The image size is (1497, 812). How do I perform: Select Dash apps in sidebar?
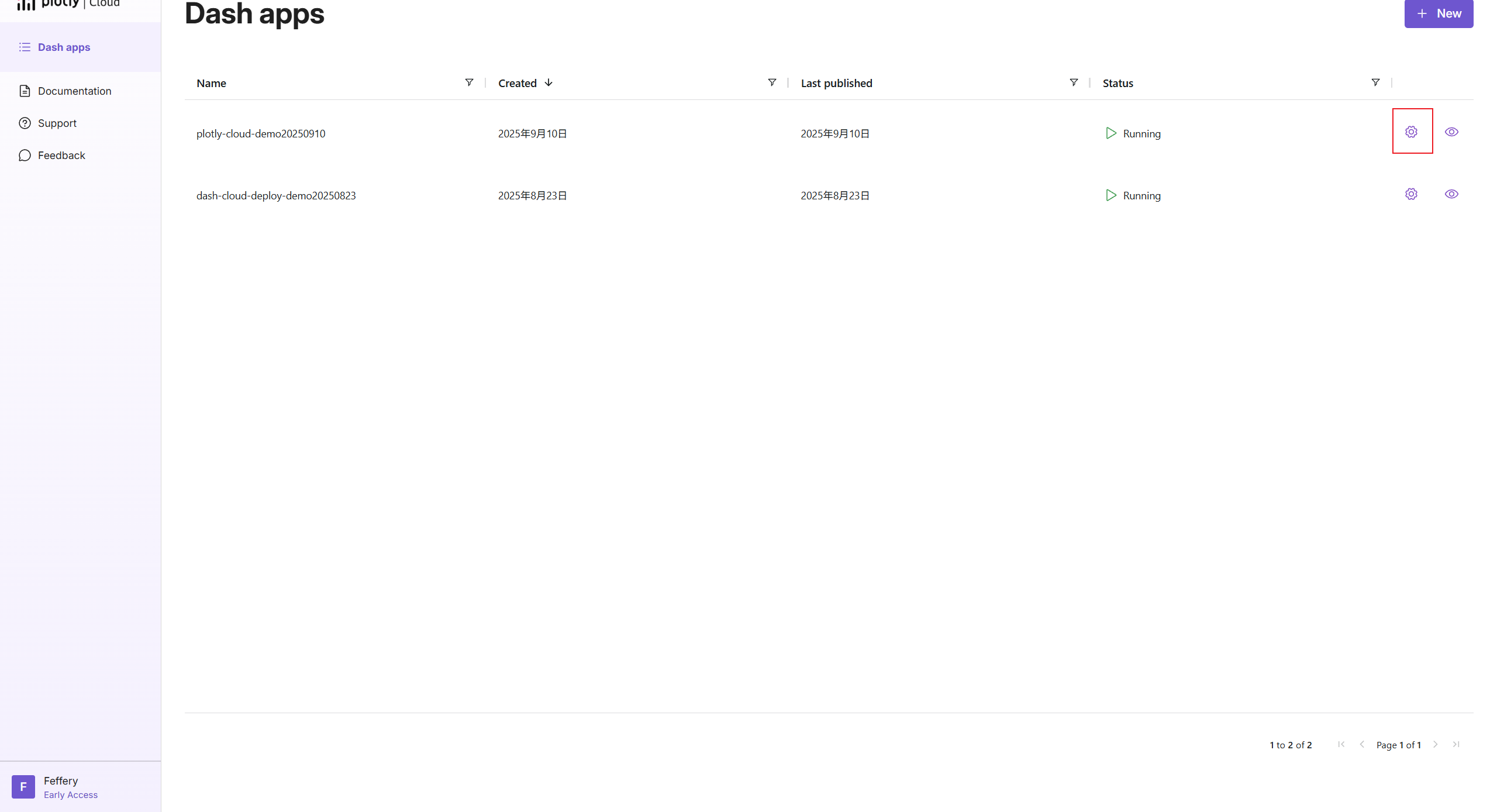tap(64, 47)
